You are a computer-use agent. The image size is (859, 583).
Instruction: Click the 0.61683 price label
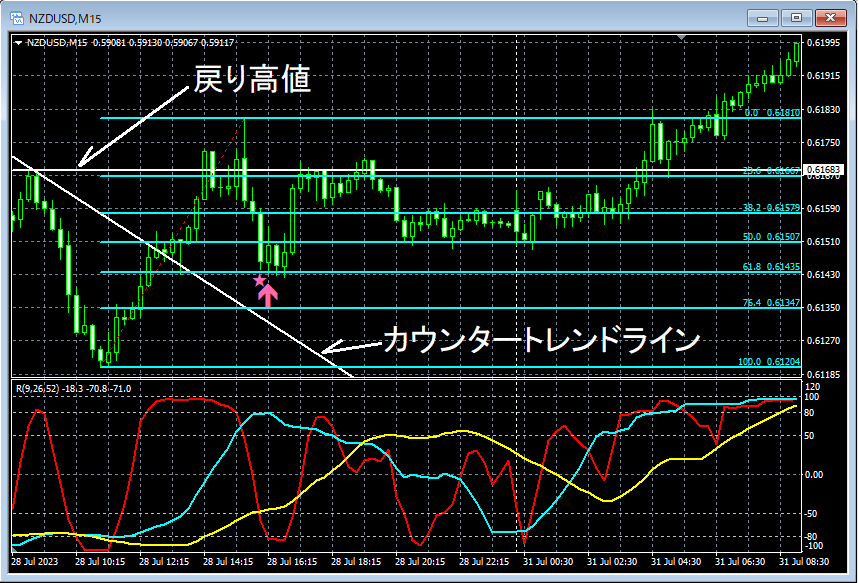(x=824, y=170)
